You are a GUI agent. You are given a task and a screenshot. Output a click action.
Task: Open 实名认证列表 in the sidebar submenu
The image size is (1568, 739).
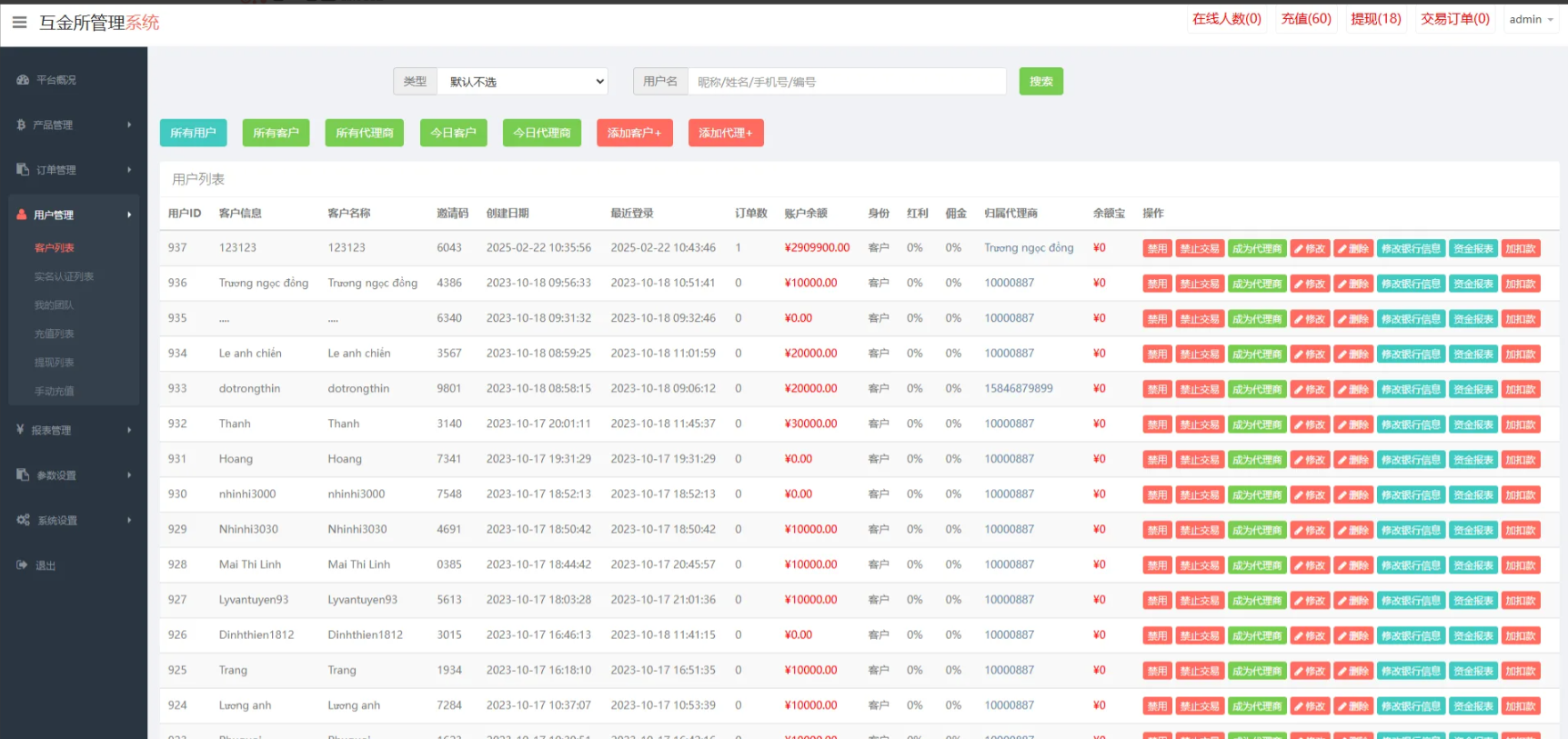(64, 276)
